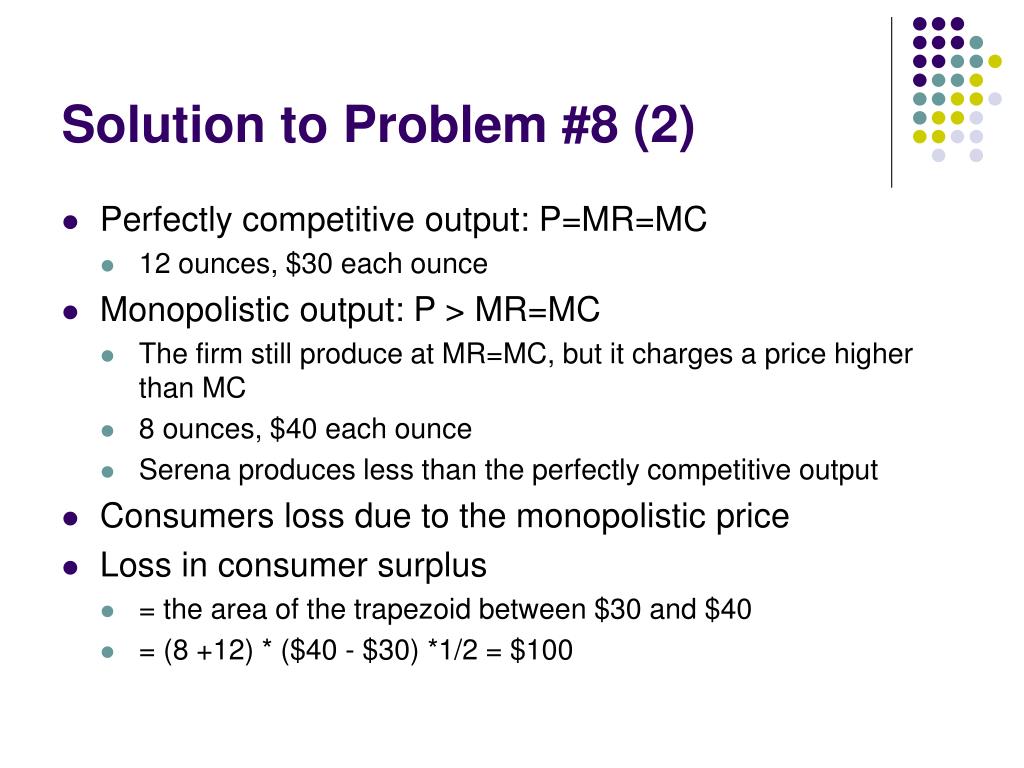Click the teal bullet before 'the area of the trapezoid'
The height and width of the screenshot is (768, 1024).
tap(108, 611)
